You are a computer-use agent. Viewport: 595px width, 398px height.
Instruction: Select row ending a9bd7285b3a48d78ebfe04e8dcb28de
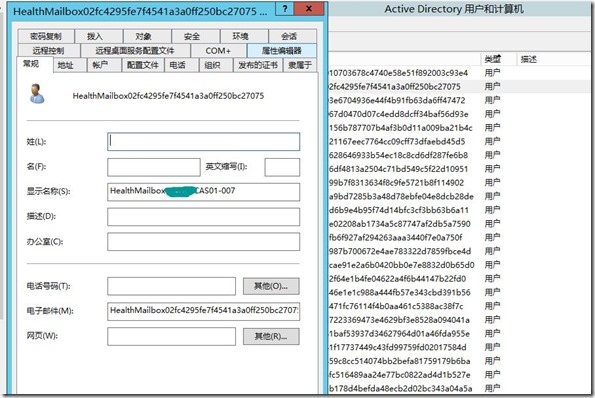[x=459, y=196]
